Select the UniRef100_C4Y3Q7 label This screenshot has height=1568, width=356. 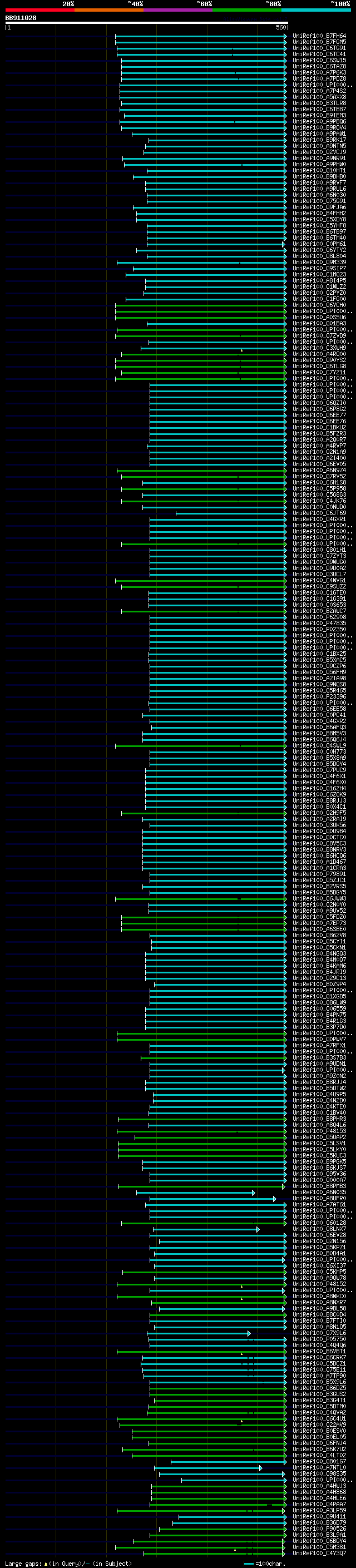(319, 1552)
